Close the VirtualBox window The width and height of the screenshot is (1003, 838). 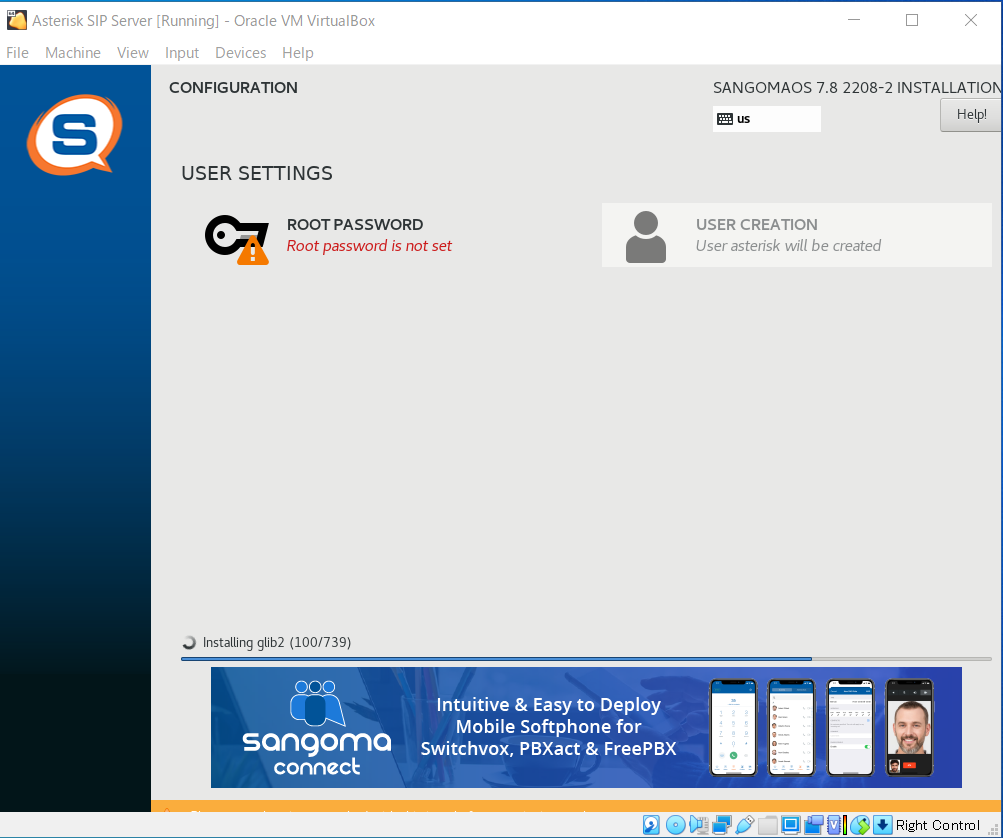click(x=970, y=20)
